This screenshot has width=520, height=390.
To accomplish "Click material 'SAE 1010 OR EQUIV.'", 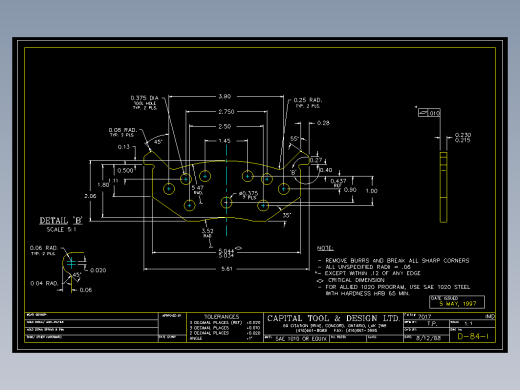I will 301,339.
